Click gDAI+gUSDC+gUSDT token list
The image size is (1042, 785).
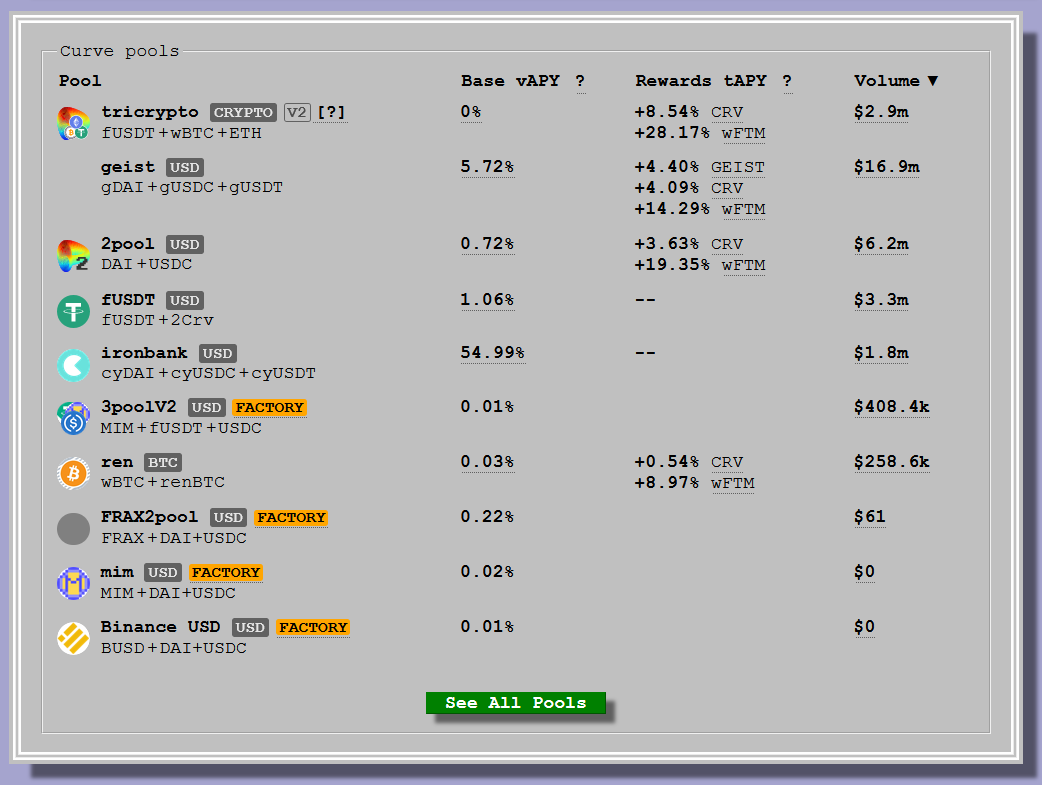[192, 187]
